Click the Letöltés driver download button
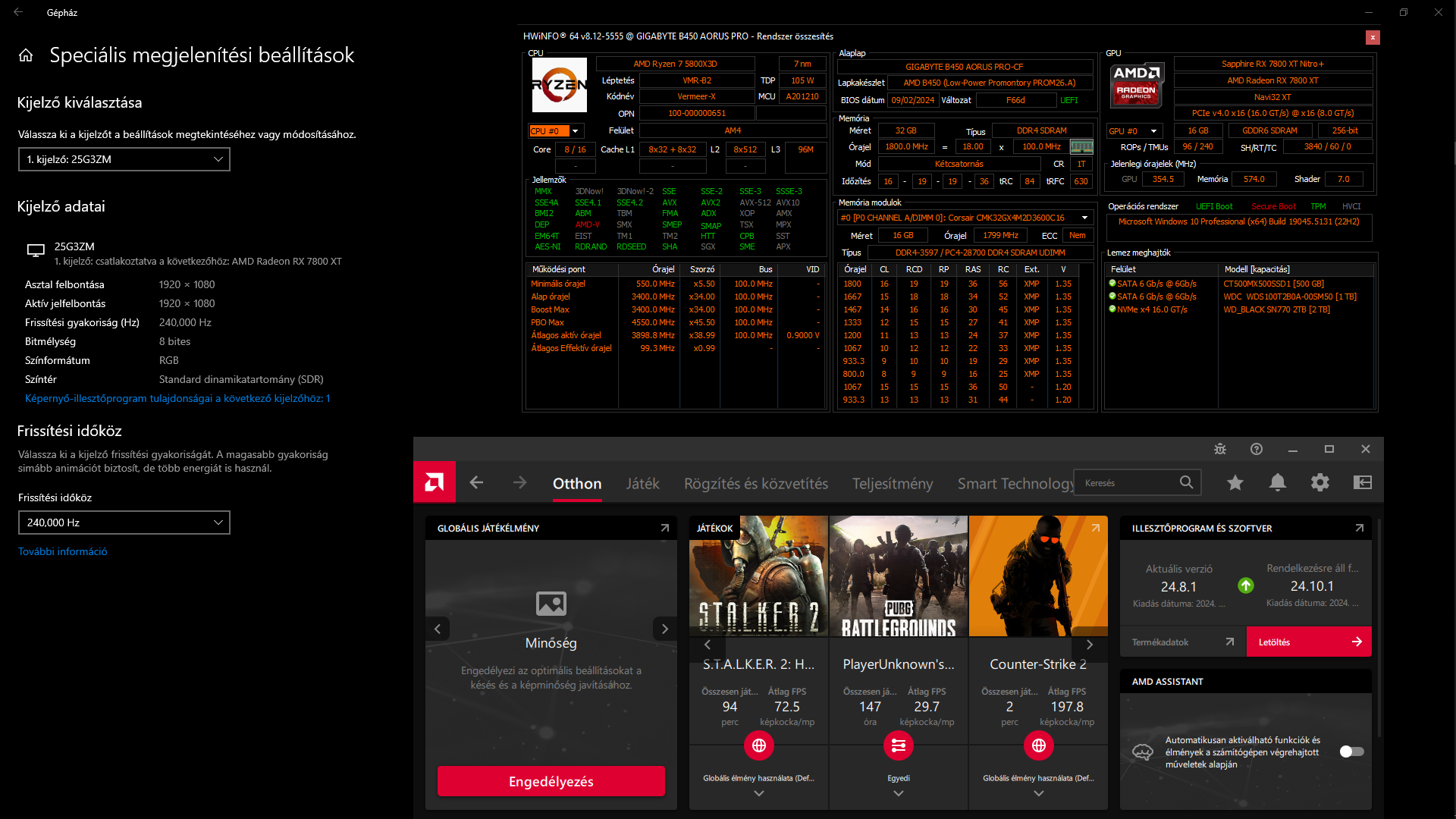 (x=1310, y=642)
